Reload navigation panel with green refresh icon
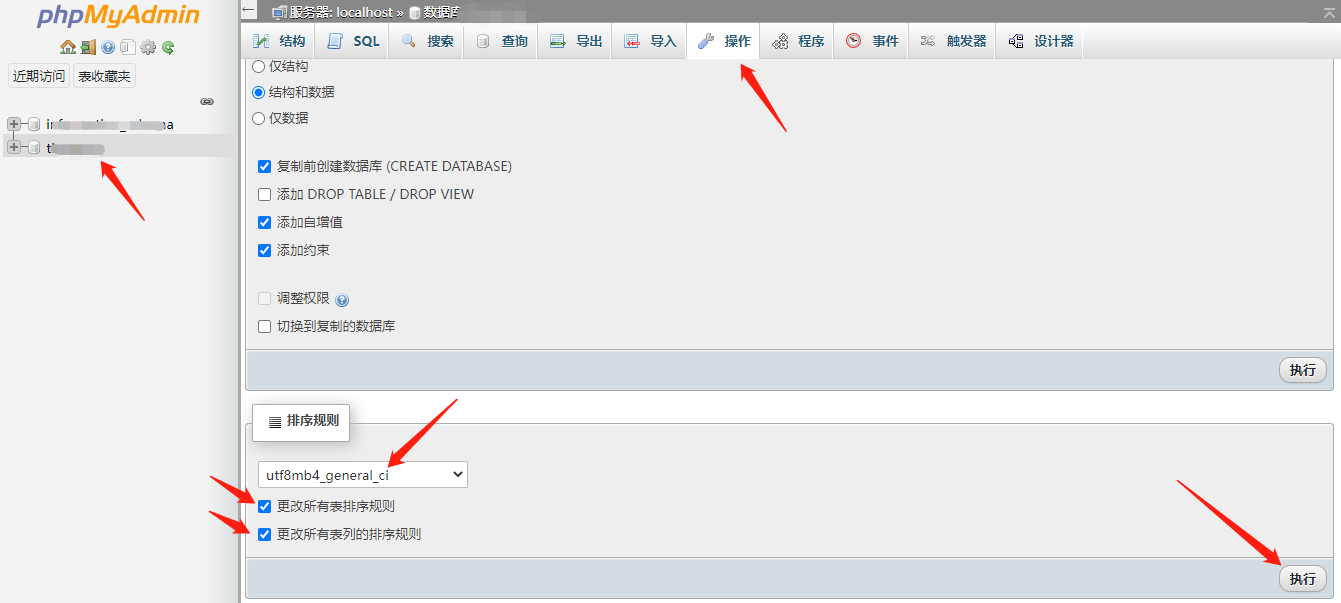1341x603 pixels. pos(168,47)
